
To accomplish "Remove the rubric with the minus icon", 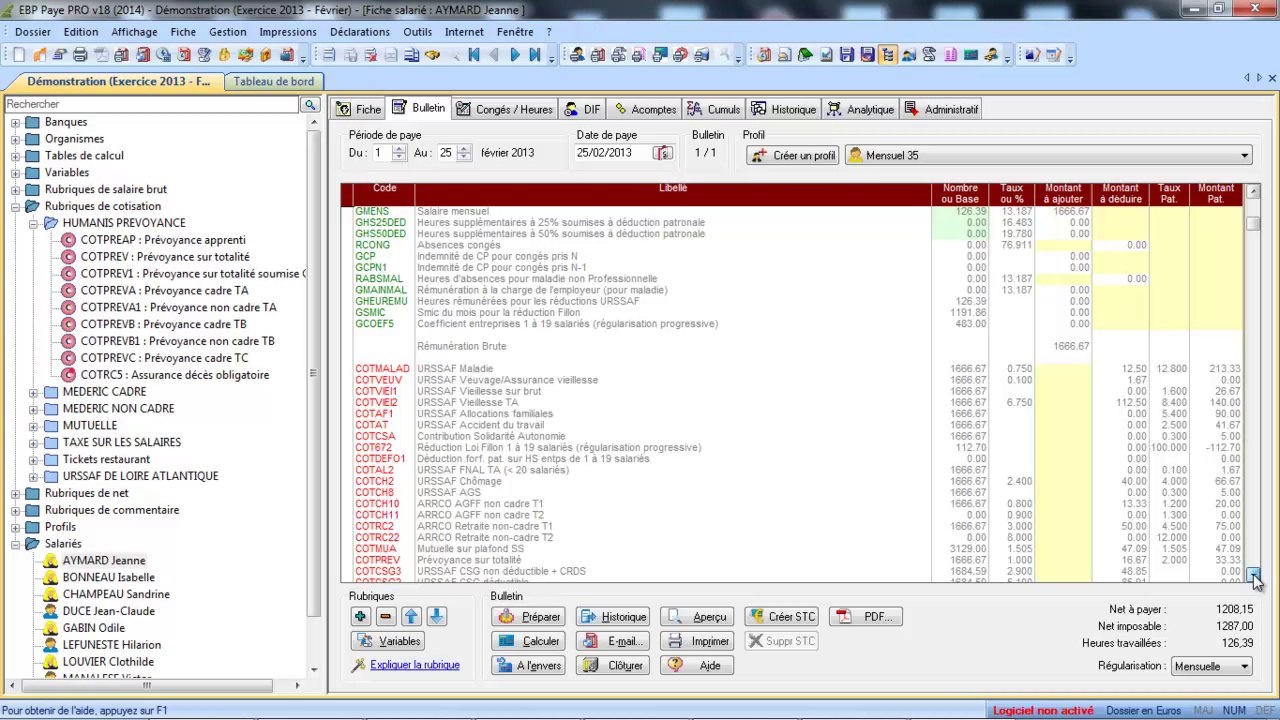I will 385,617.
